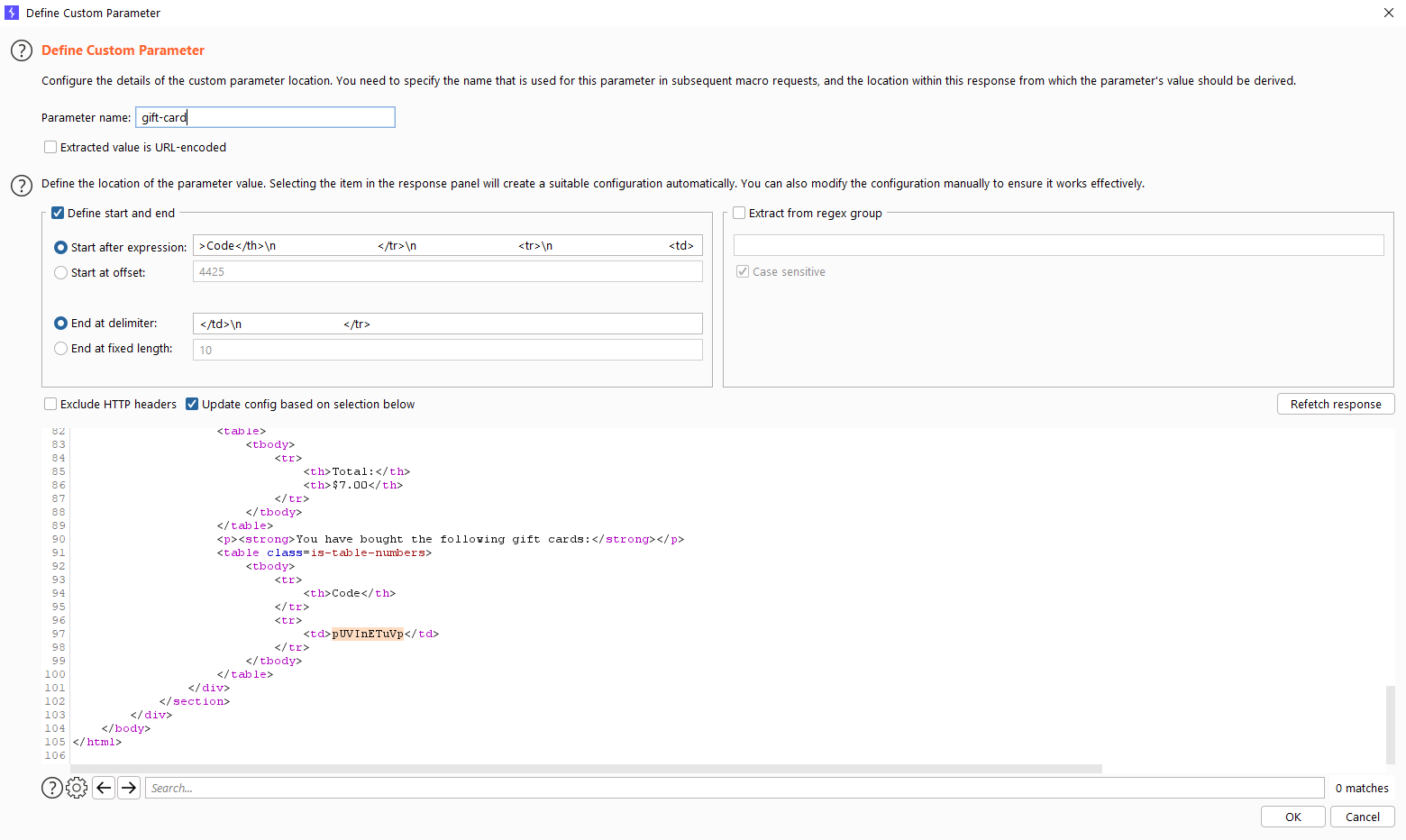This screenshot has width=1406, height=840.
Task: Click the vertical scrollbar of response panel
Action: click(1391, 725)
